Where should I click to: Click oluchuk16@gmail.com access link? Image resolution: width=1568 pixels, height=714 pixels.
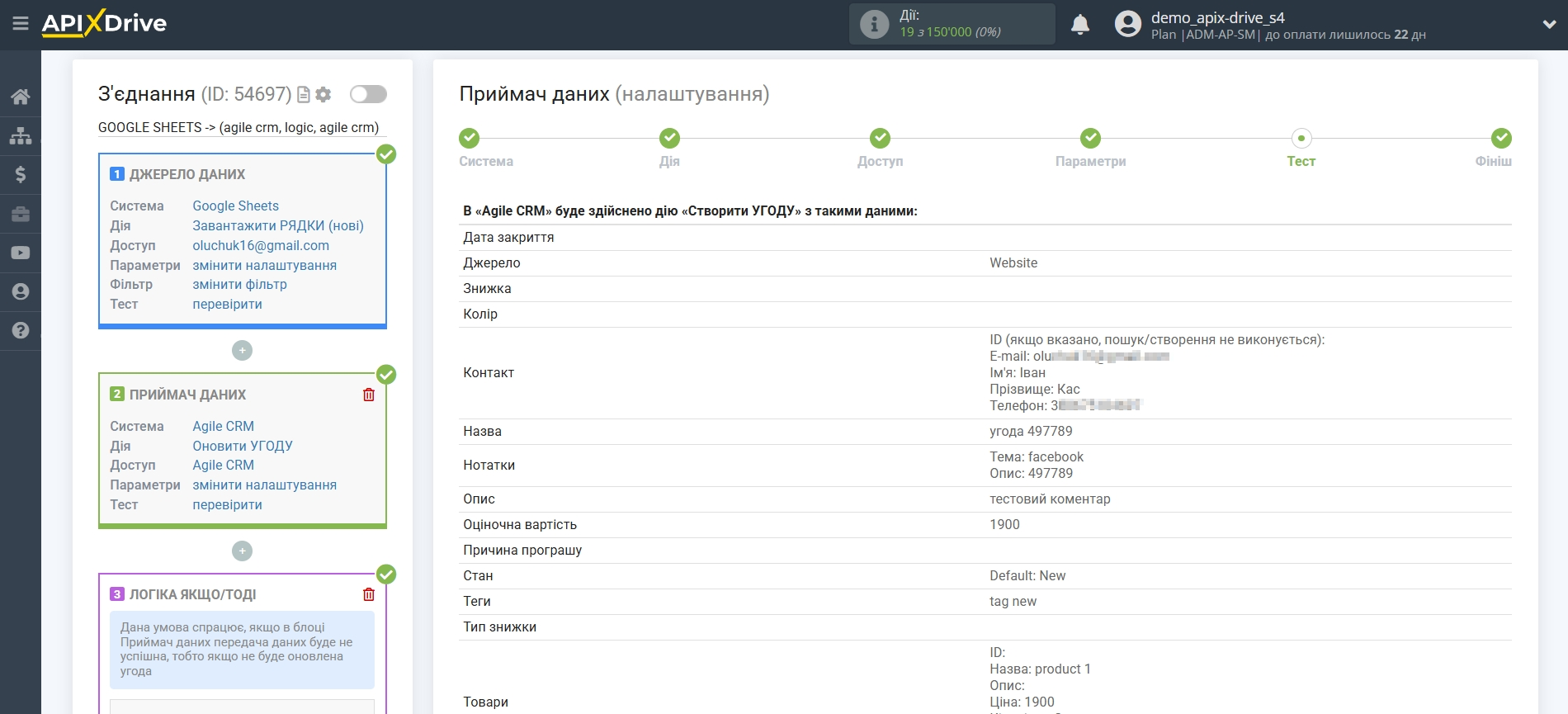tap(261, 245)
